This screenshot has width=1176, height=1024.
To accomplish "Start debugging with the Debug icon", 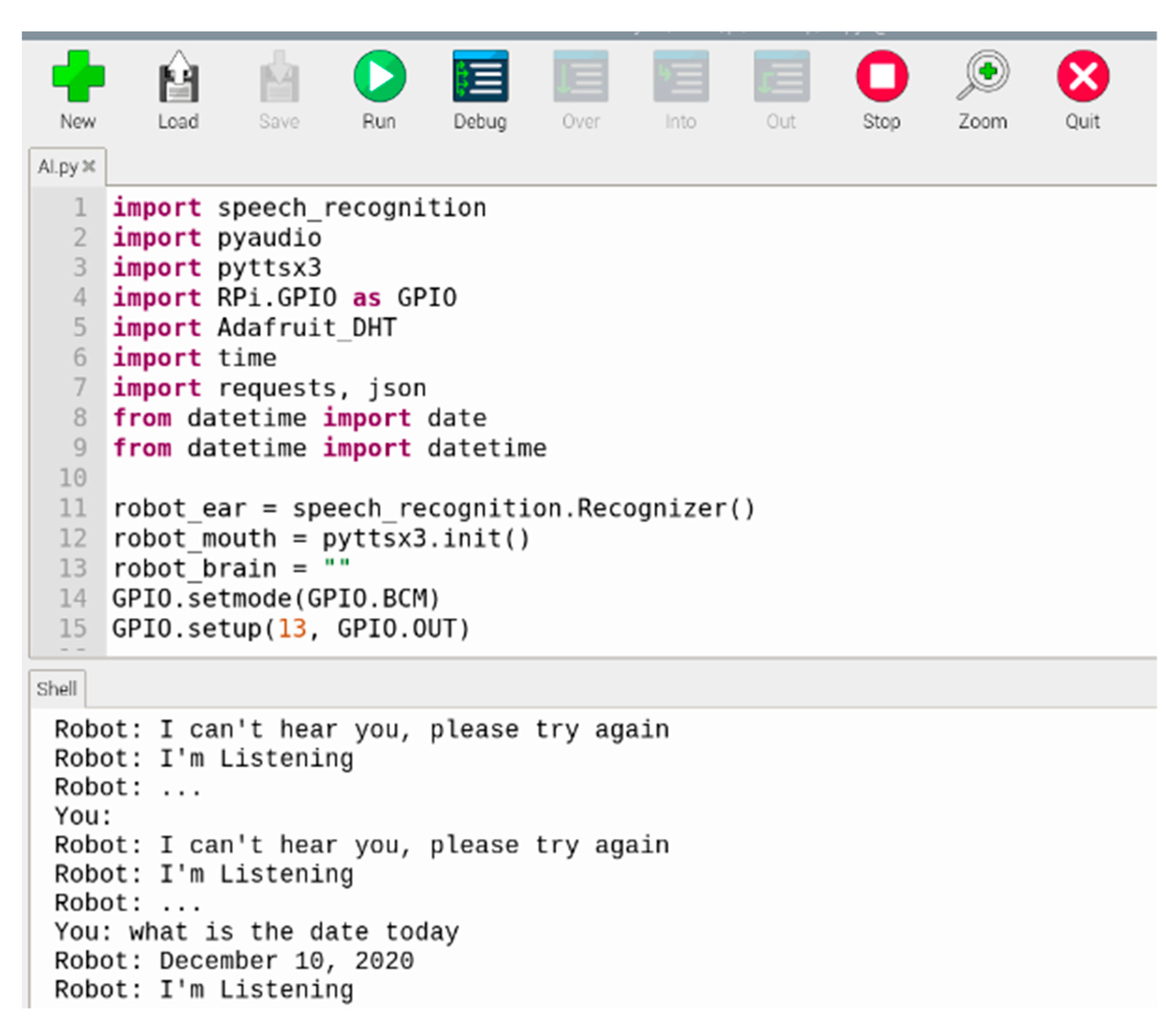I will (480, 76).
